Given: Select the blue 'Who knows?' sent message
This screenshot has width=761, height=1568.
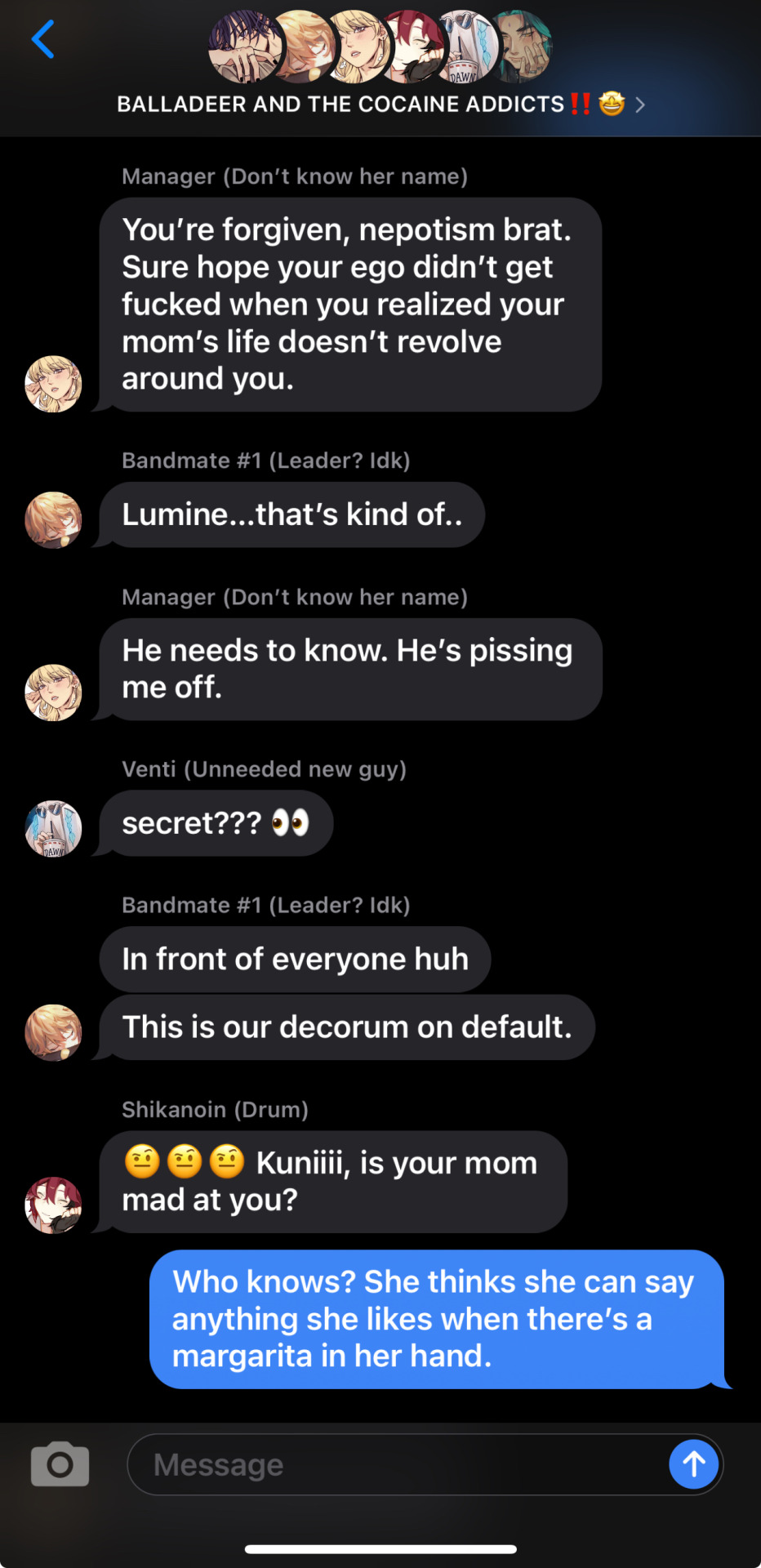Looking at the screenshot, I should (x=437, y=1319).
